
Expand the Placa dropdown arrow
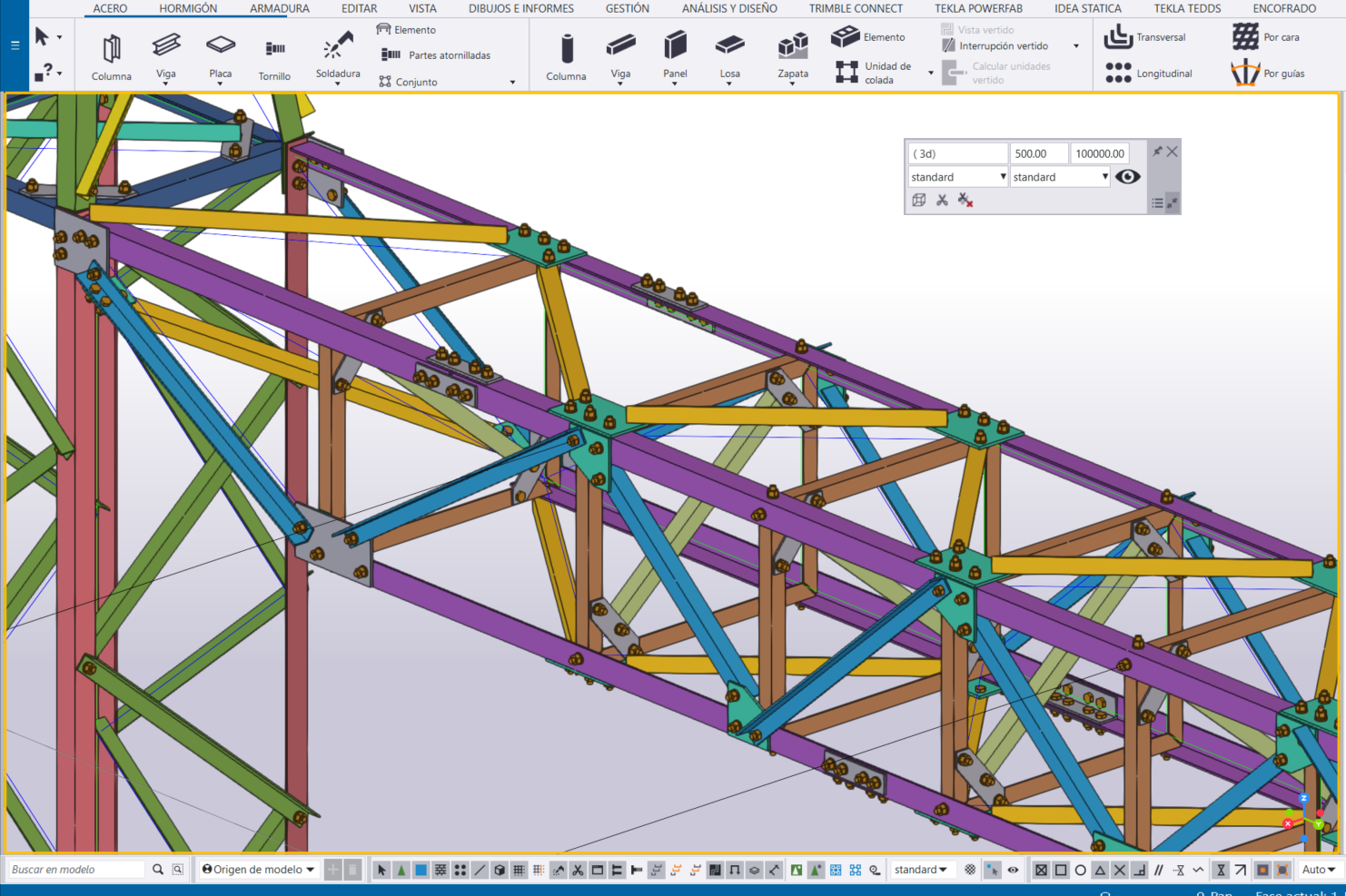(221, 84)
